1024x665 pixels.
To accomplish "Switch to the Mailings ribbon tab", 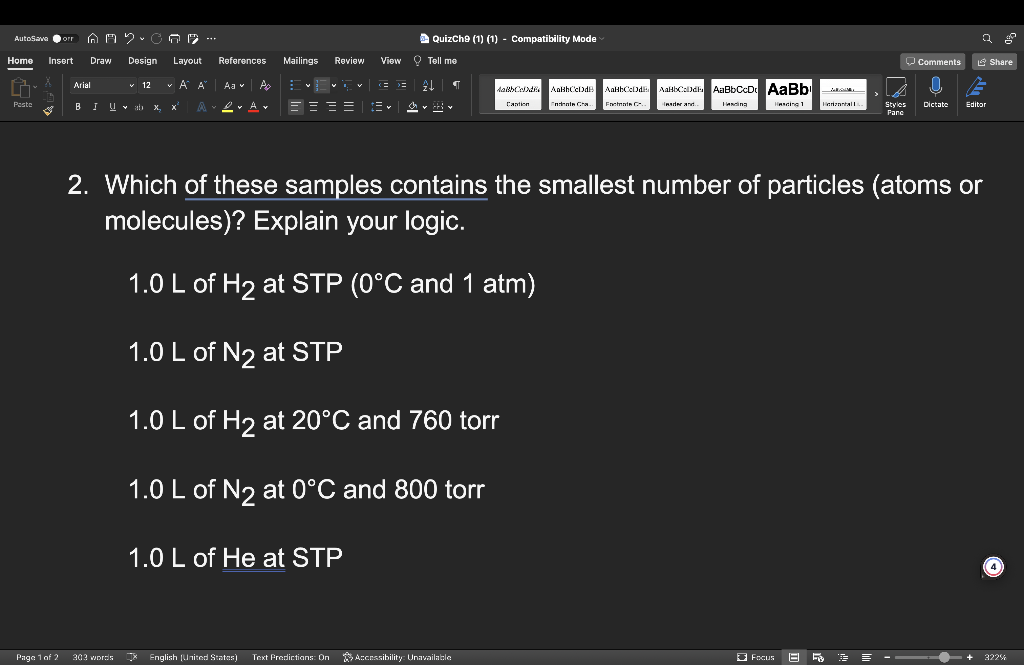I will pyautogui.click(x=300, y=60).
